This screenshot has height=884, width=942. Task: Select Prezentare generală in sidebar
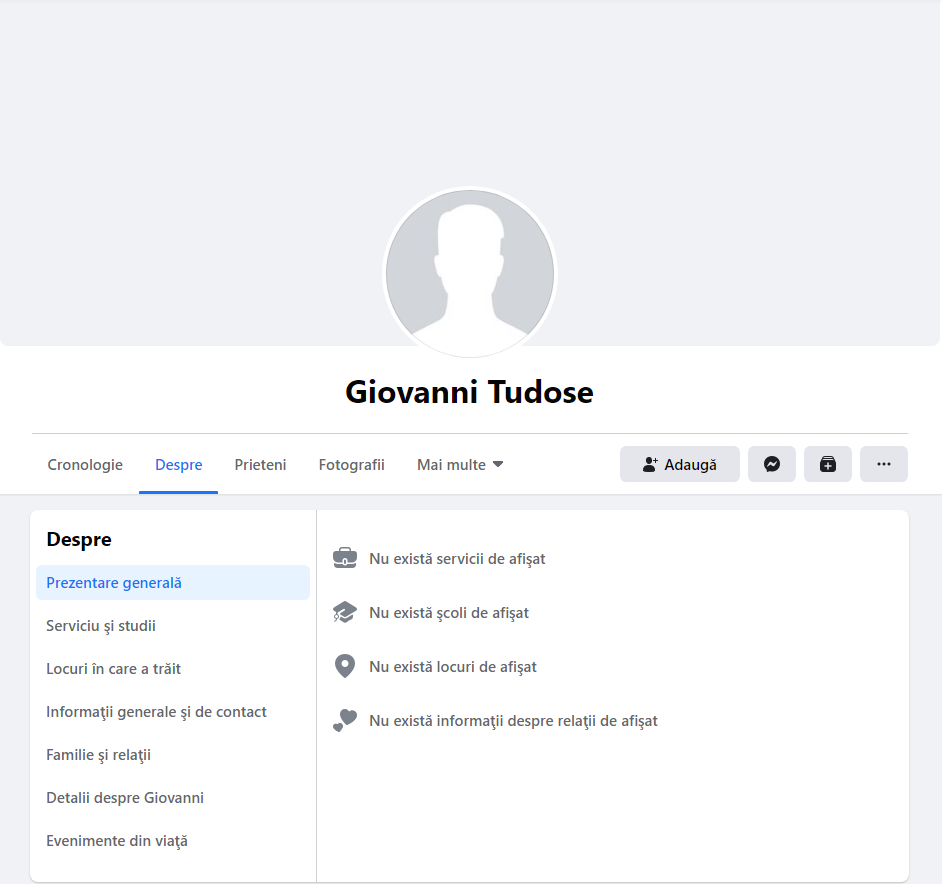pyautogui.click(x=173, y=582)
